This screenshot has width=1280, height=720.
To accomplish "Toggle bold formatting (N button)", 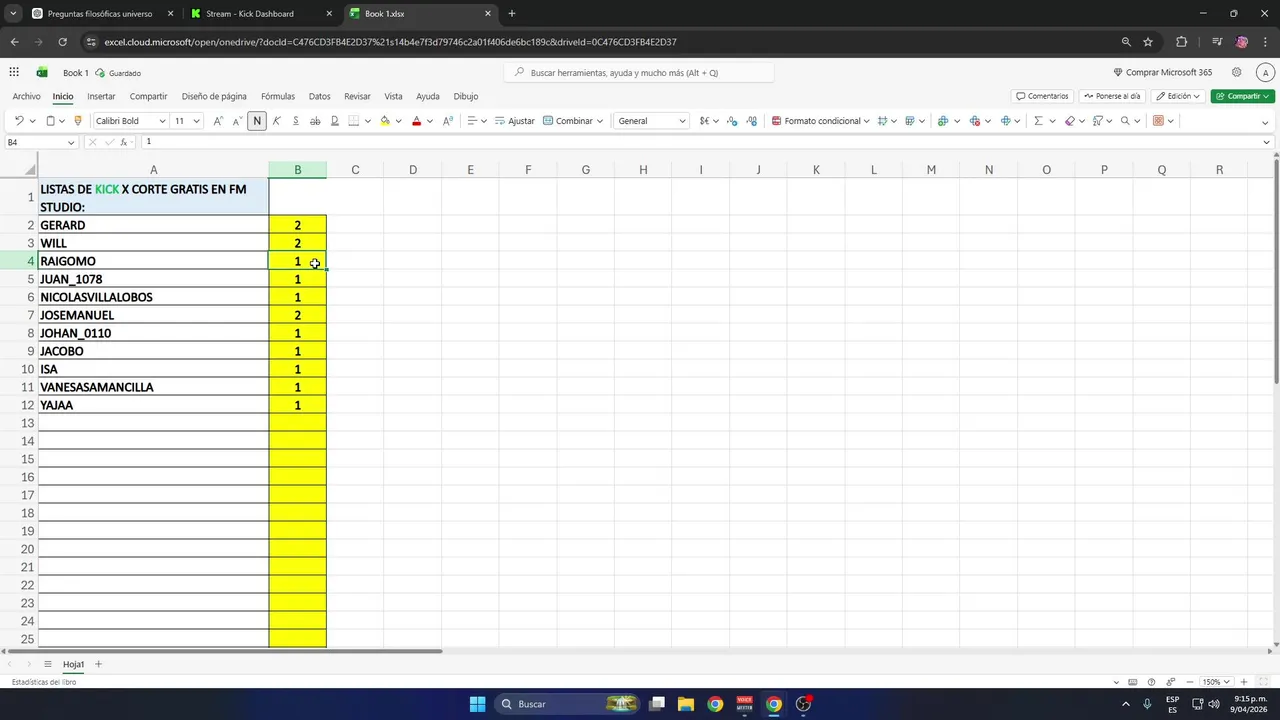I will point(257,121).
